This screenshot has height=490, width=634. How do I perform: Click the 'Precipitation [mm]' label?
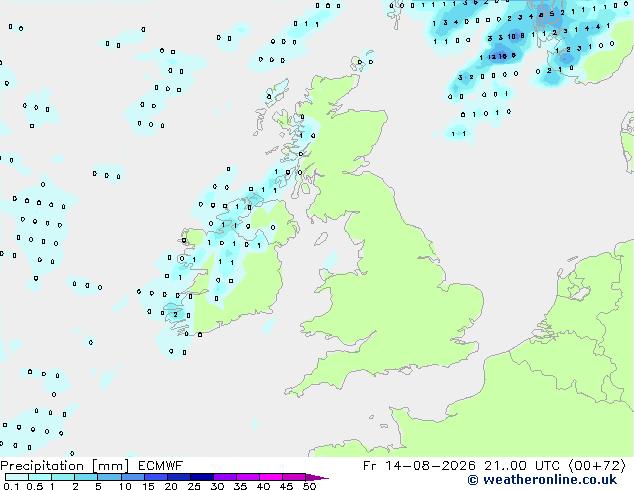click(65, 466)
